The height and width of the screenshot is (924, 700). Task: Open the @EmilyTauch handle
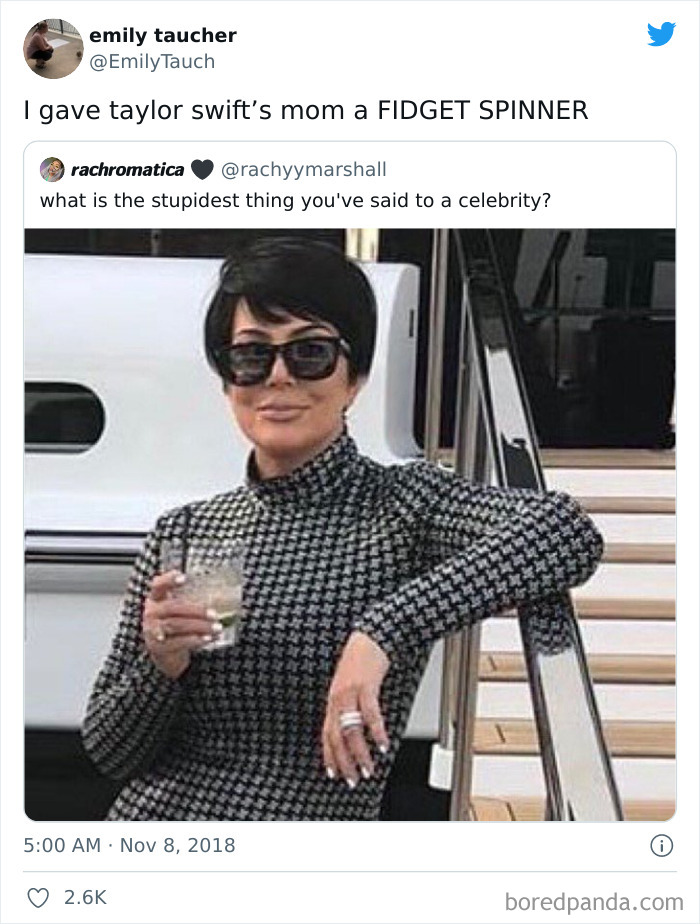[x=152, y=62]
